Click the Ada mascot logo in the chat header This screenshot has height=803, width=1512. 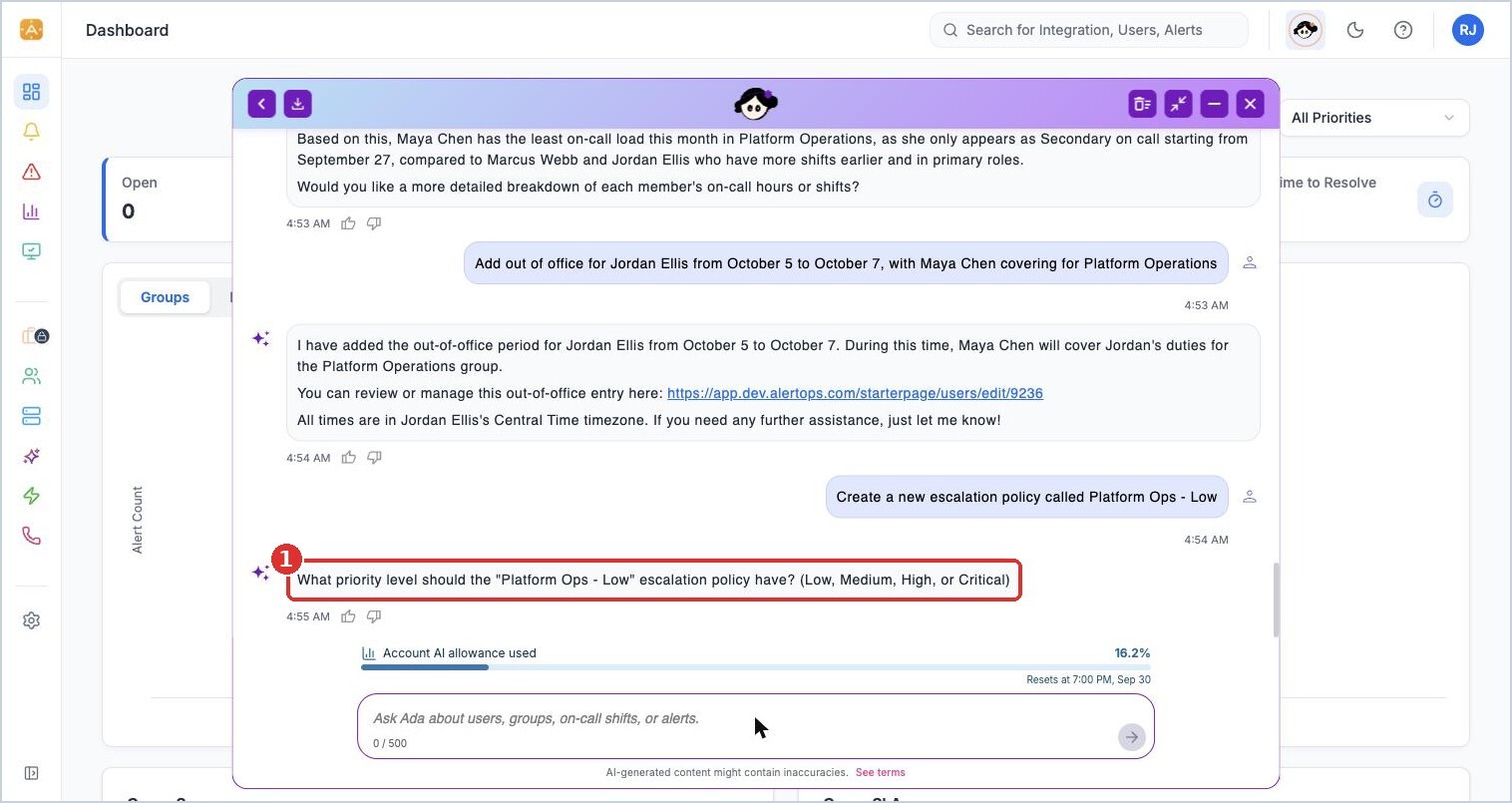point(755,103)
